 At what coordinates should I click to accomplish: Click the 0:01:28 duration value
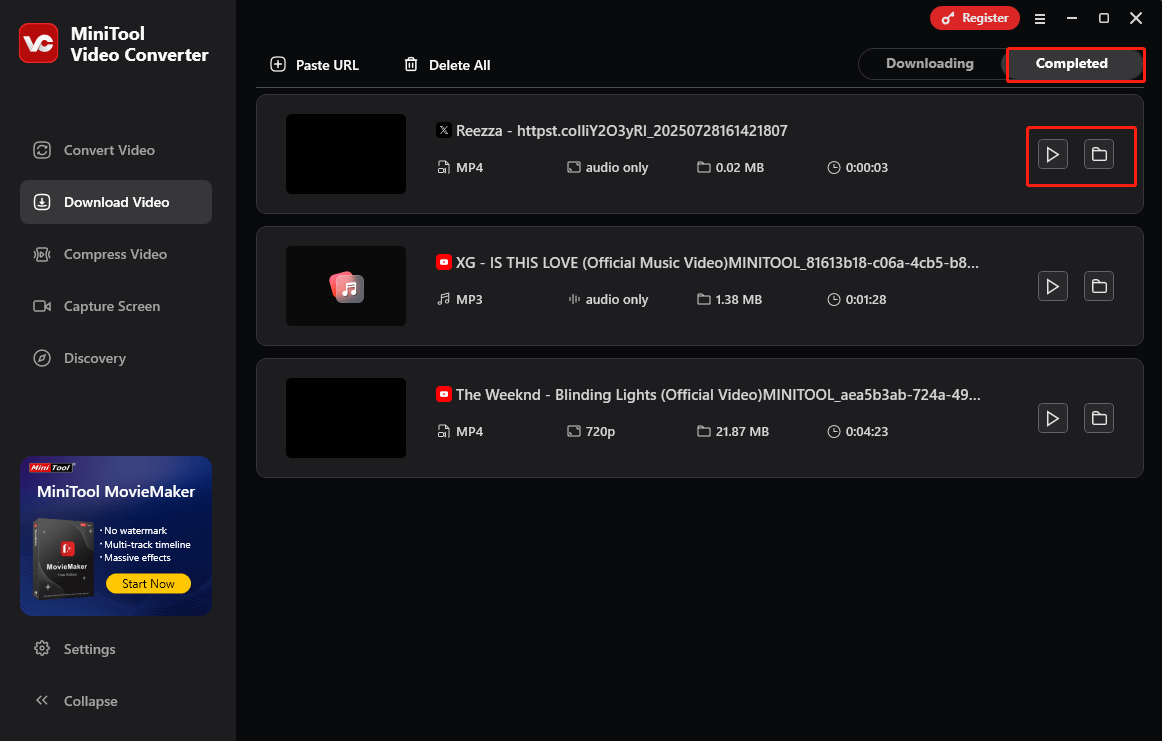866,299
